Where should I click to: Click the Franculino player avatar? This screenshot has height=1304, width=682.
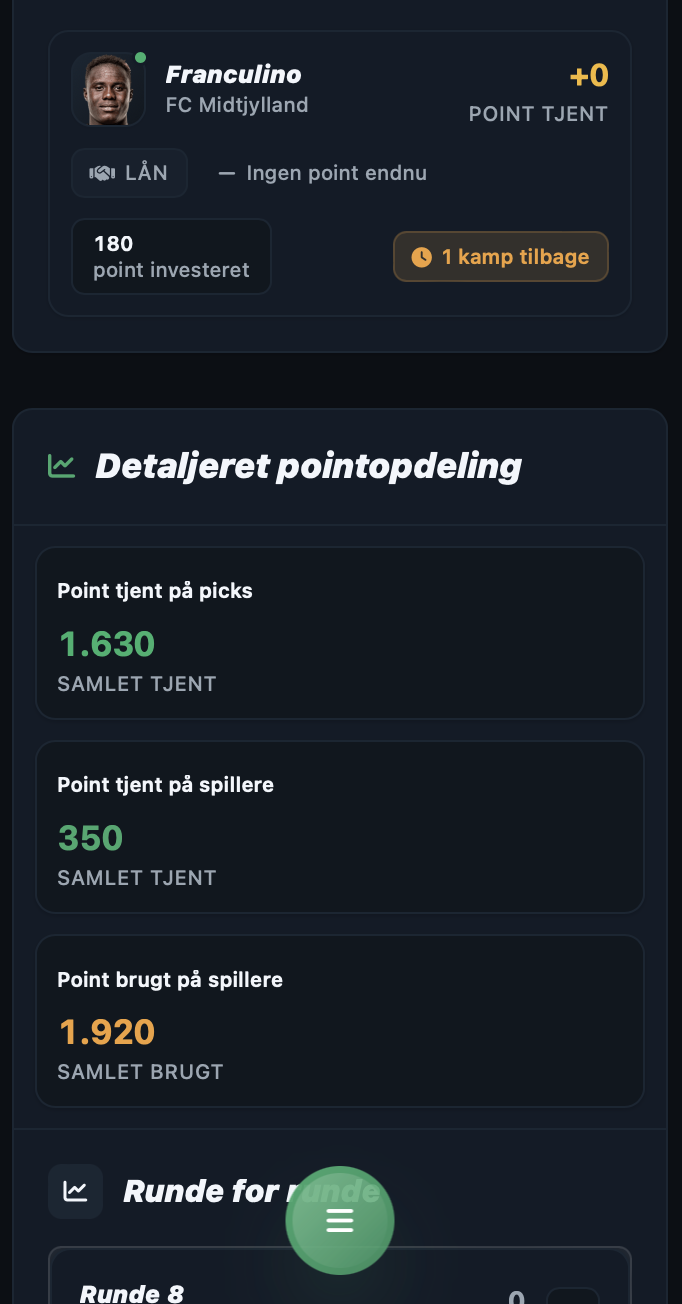click(108, 89)
